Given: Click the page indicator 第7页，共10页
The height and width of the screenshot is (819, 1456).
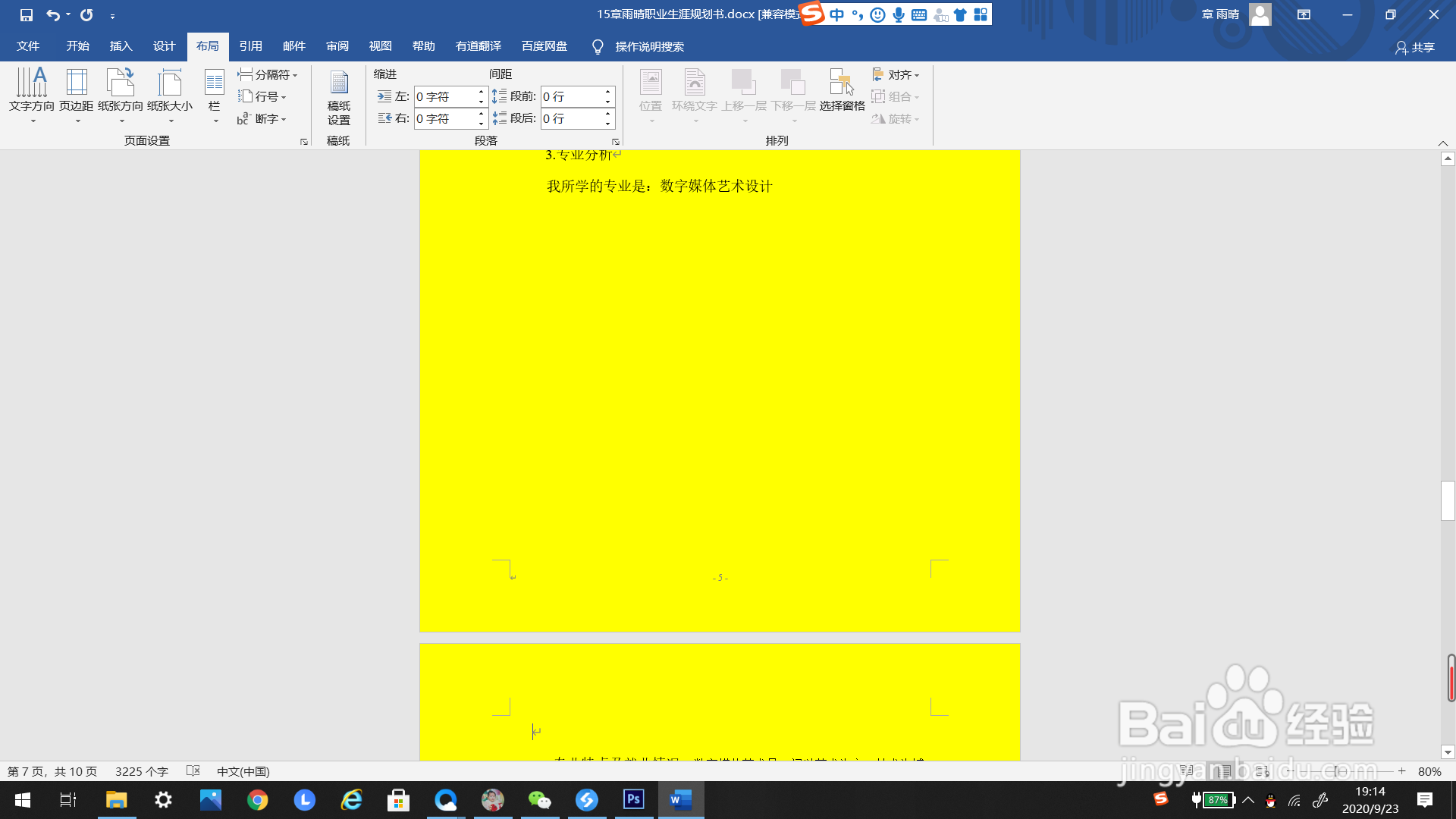Looking at the screenshot, I should point(52,771).
